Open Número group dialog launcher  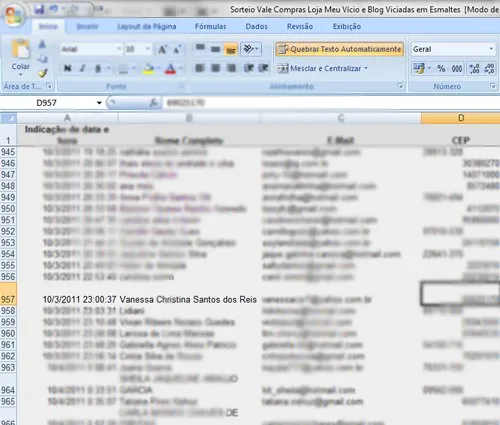pos(492,86)
